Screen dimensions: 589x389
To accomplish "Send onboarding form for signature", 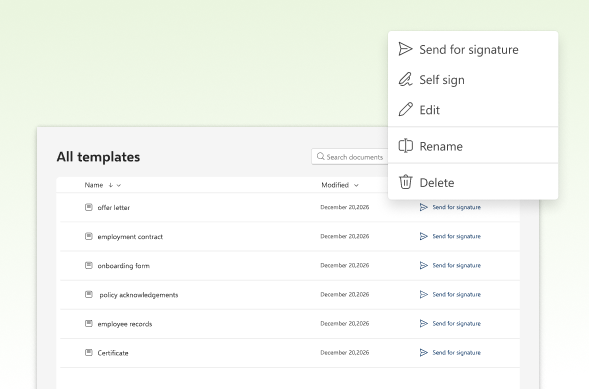I will pyautogui.click(x=456, y=265).
